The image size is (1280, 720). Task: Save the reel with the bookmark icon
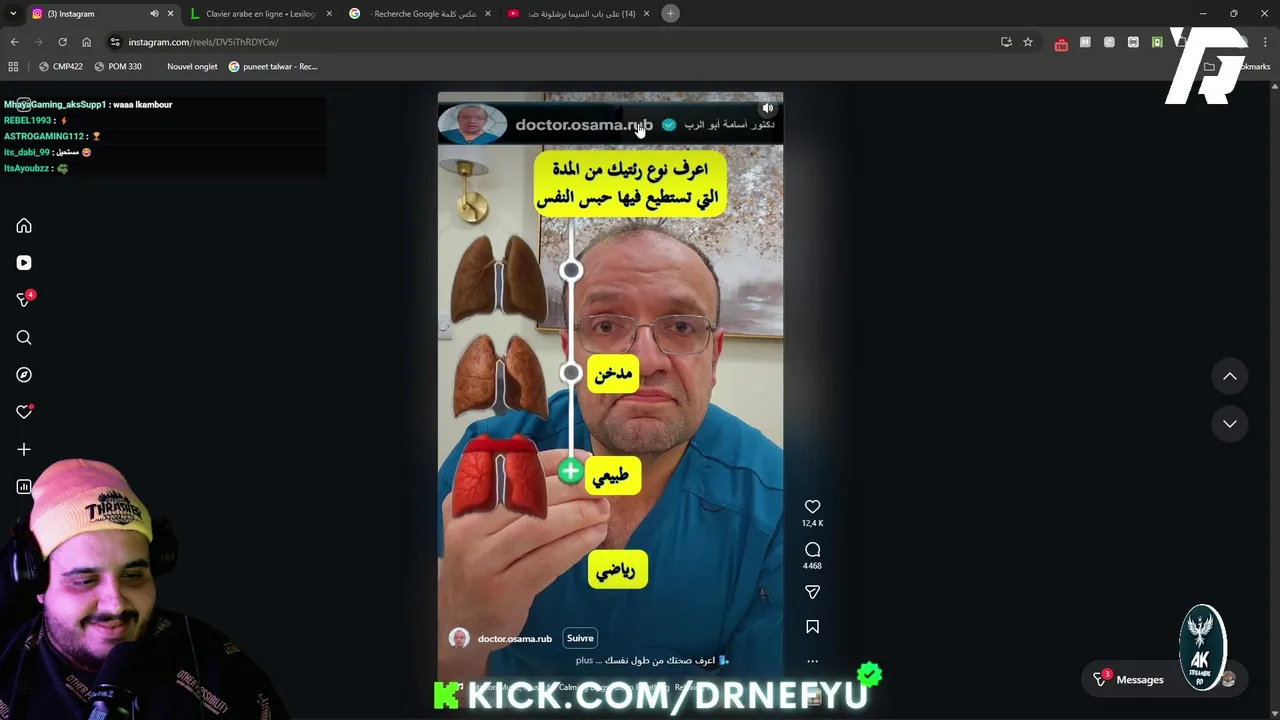click(x=812, y=627)
